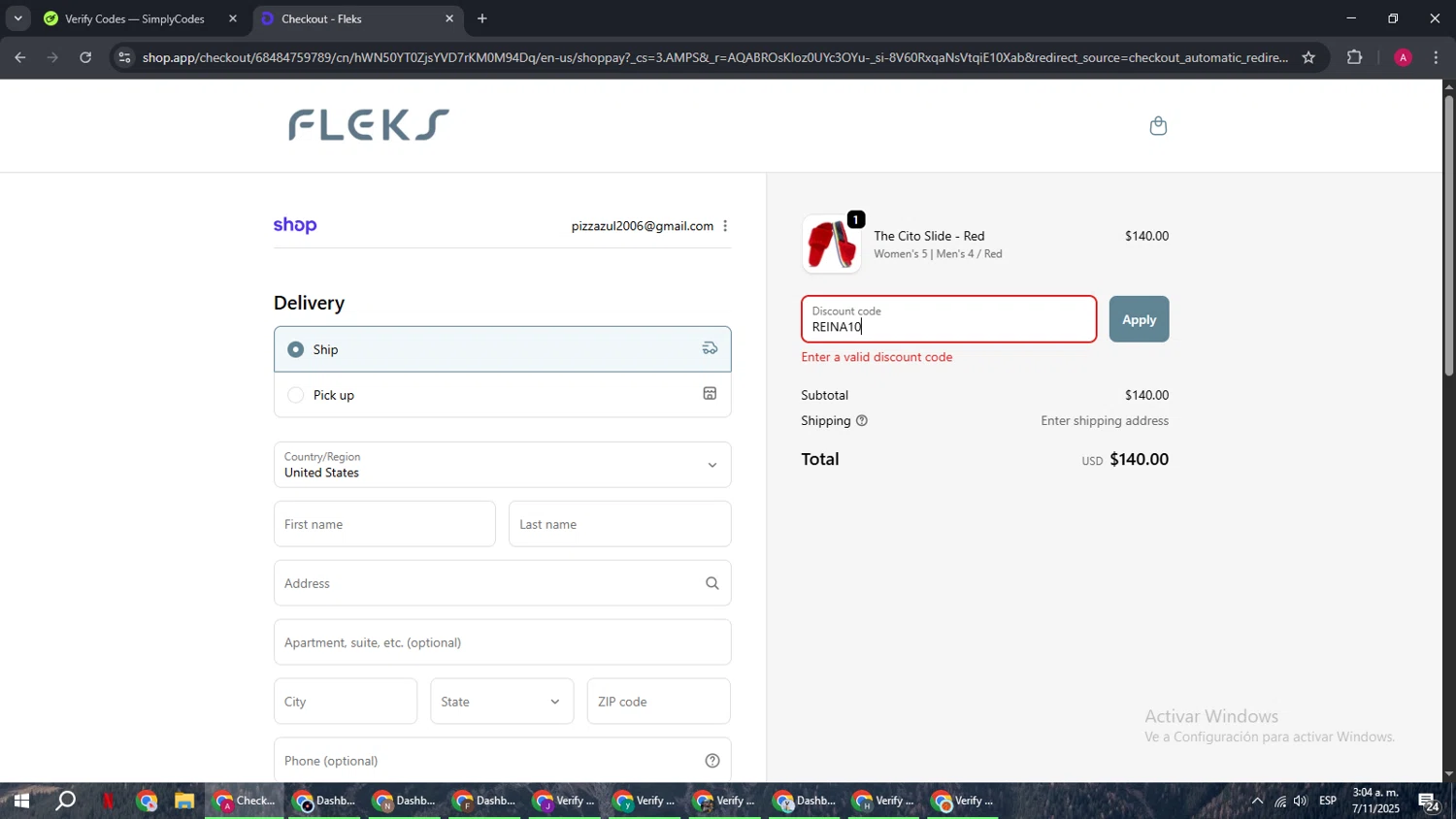Click the Discount code input field
Screen dimensions: 1456x819
point(949,319)
